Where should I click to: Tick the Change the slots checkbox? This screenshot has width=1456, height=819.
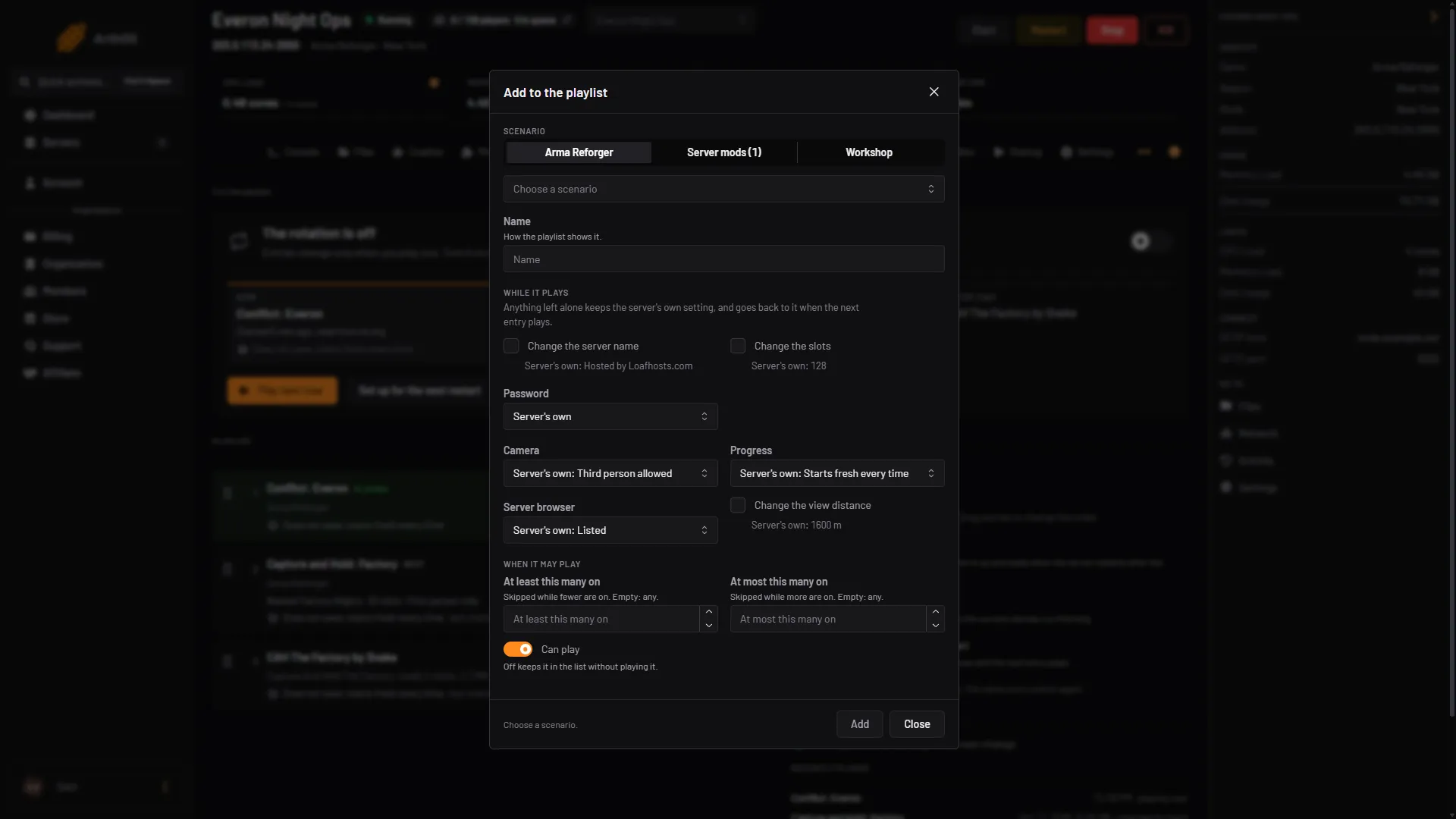[738, 346]
